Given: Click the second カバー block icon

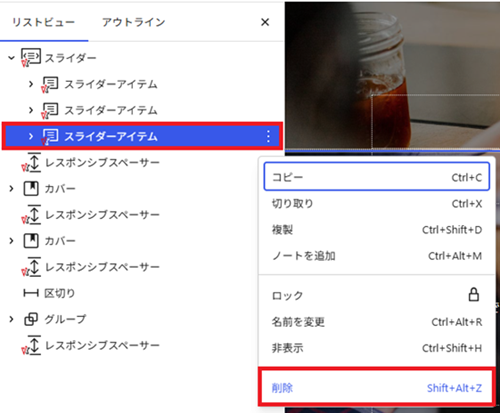Looking at the screenshot, I should click(31, 241).
